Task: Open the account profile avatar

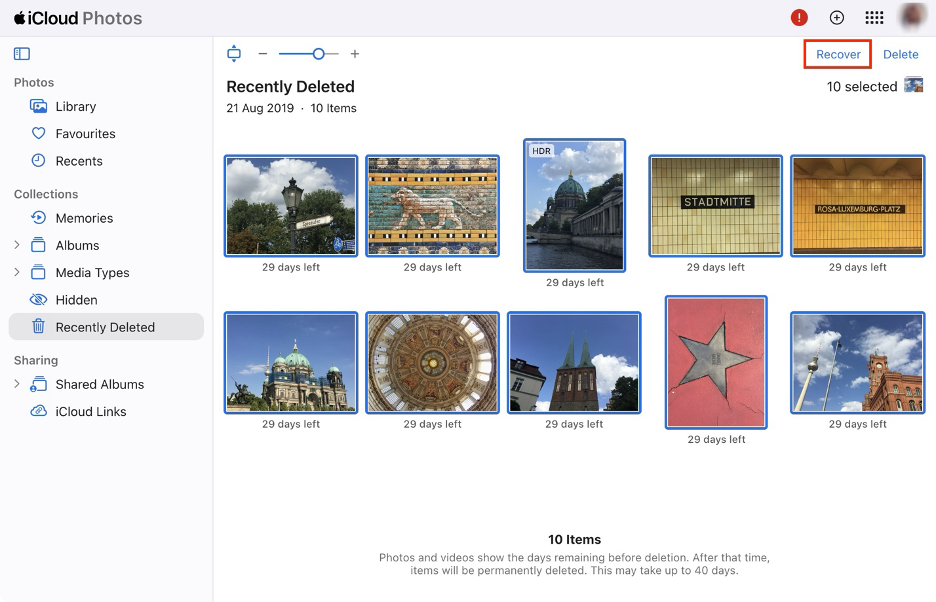Action: click(x=912, y=17)
